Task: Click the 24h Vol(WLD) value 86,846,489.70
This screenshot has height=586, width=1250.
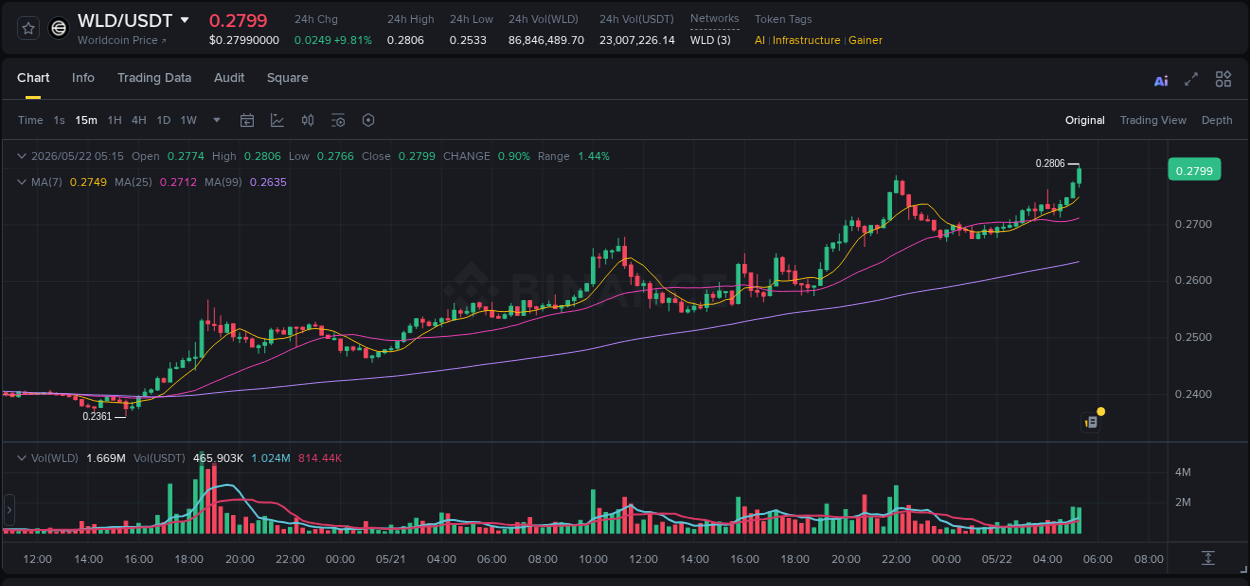Action: [x=546, y=40]
